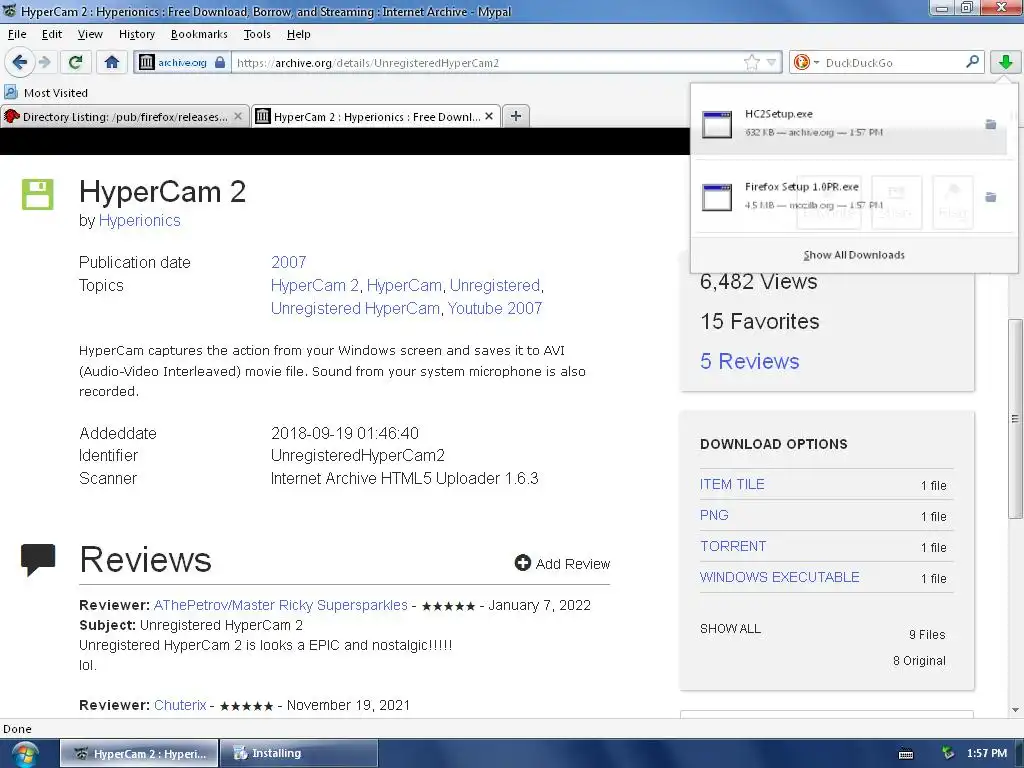The image size is (1024, 768).
Task: Open the Hyperionics creator link
Action: [x=140, y=221]
